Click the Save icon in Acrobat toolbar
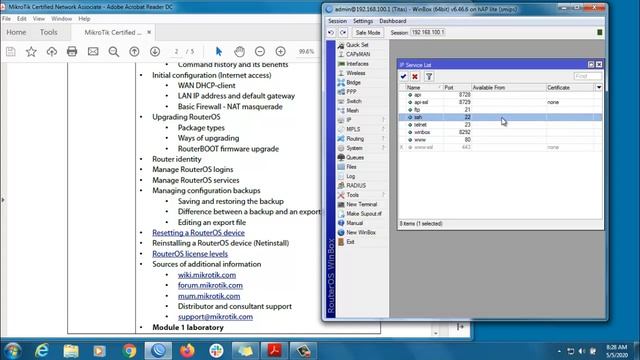This screenshot has width=640, height=360. coord(11,51)
